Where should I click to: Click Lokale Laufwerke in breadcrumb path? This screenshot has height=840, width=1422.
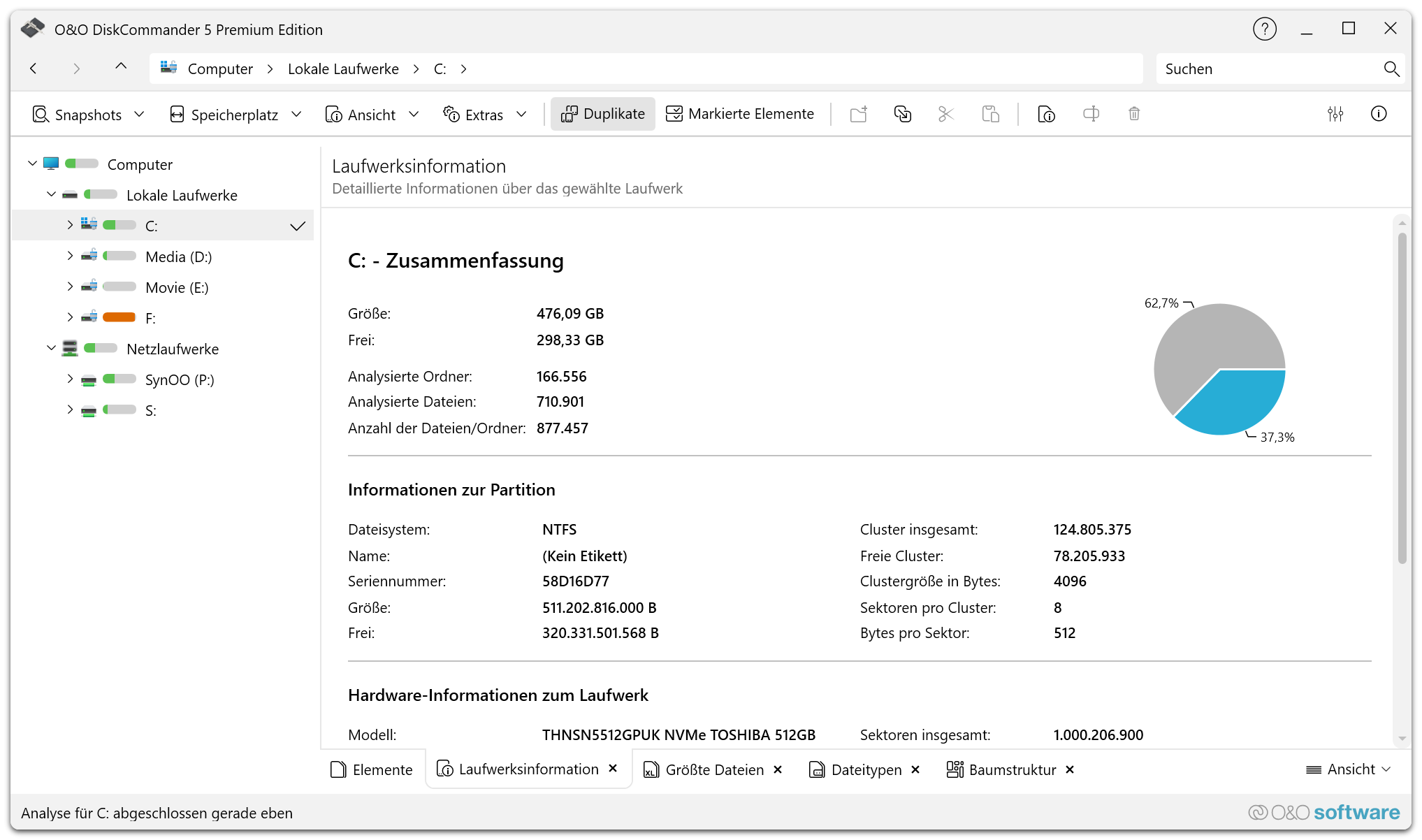(x=343, y=68)
